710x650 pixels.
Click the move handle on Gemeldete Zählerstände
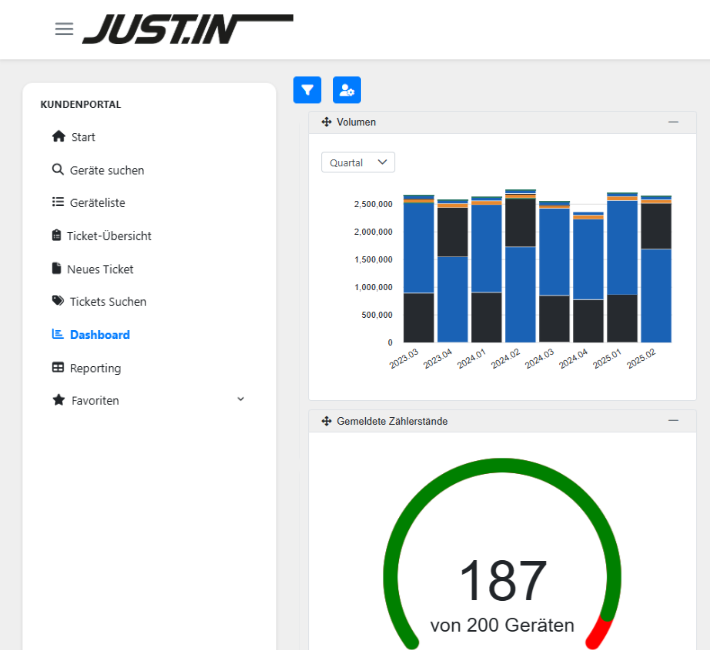(x=326, y=422)
